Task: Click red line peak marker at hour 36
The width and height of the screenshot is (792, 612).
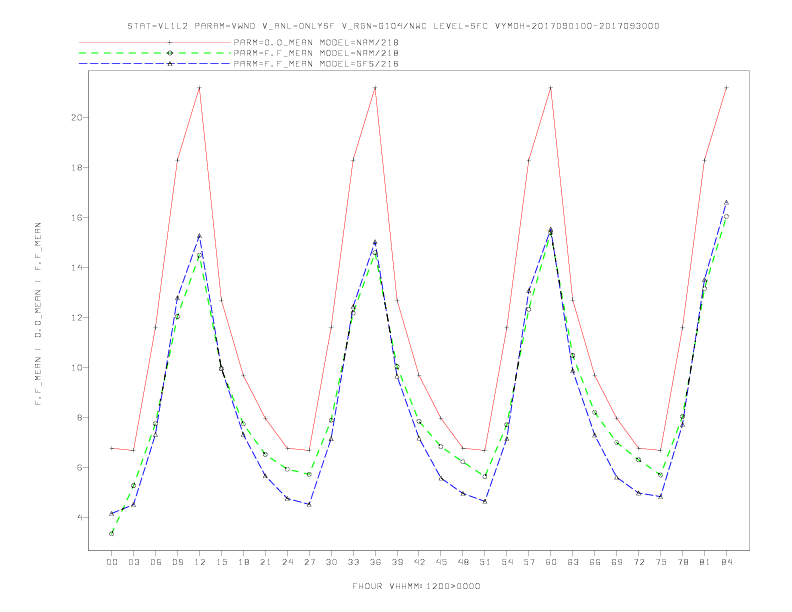Action: click(375, 88)
